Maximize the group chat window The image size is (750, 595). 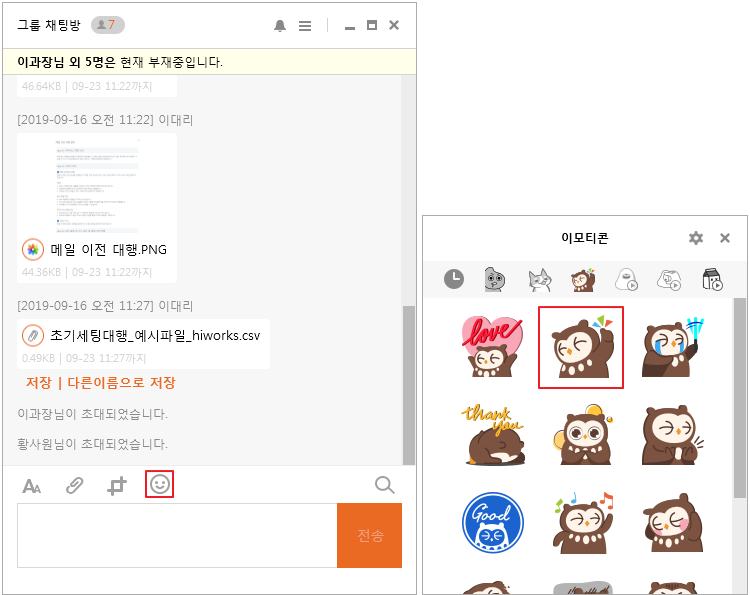click(x=372, y=25)
